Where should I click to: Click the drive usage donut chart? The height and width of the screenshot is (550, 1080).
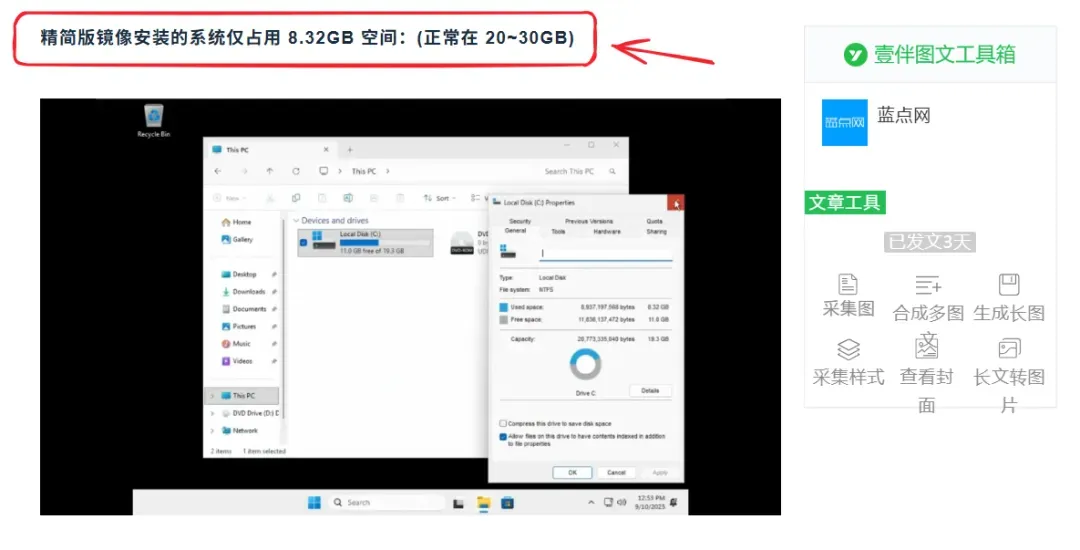(x=585, y=365)
